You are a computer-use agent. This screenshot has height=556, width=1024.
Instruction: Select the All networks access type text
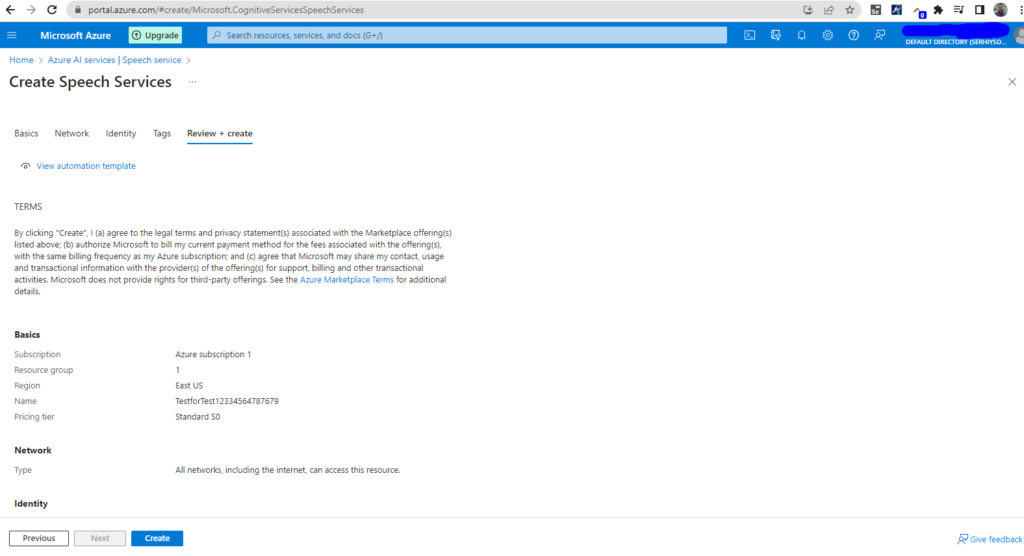pyautogui.click(x=287, y=470)
